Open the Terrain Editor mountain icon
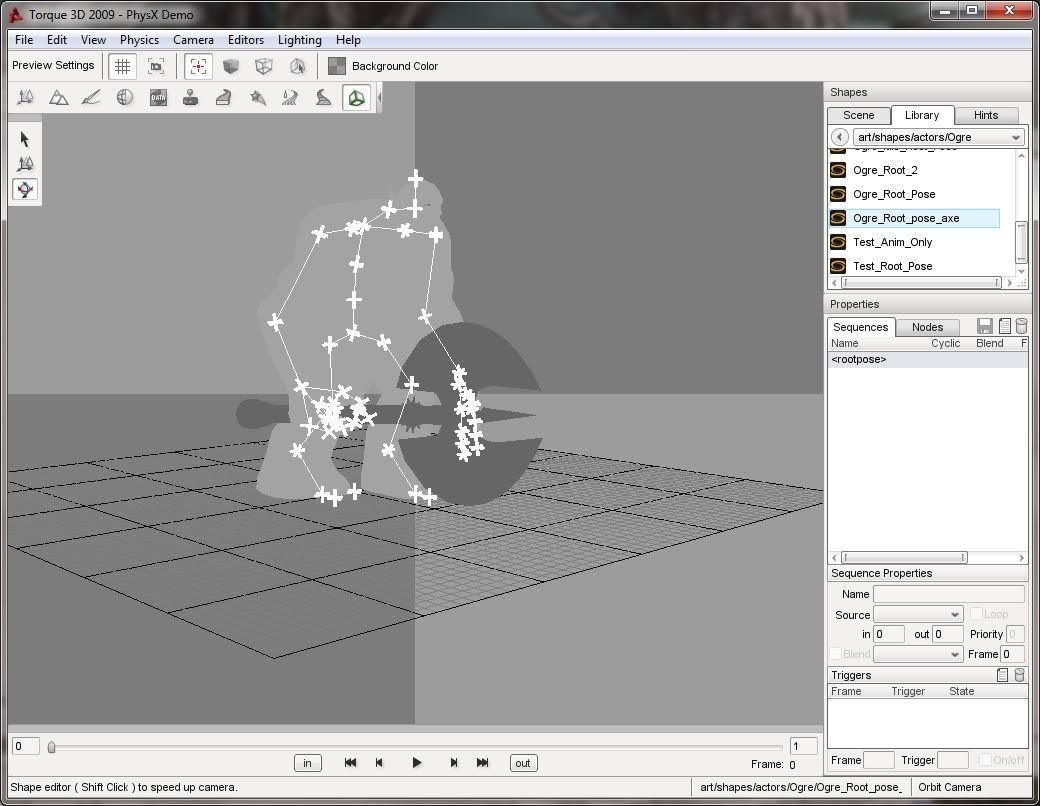 (x=59, y=97)
